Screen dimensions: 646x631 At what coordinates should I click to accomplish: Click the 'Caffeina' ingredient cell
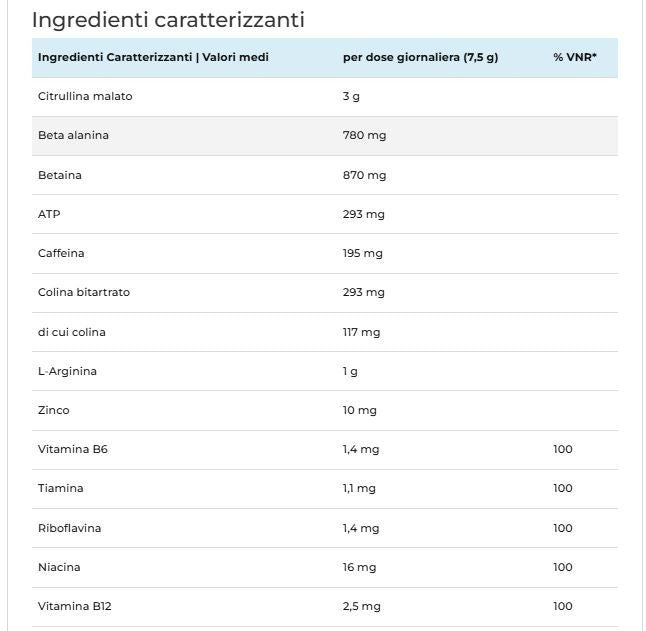[x=61, y=253]
